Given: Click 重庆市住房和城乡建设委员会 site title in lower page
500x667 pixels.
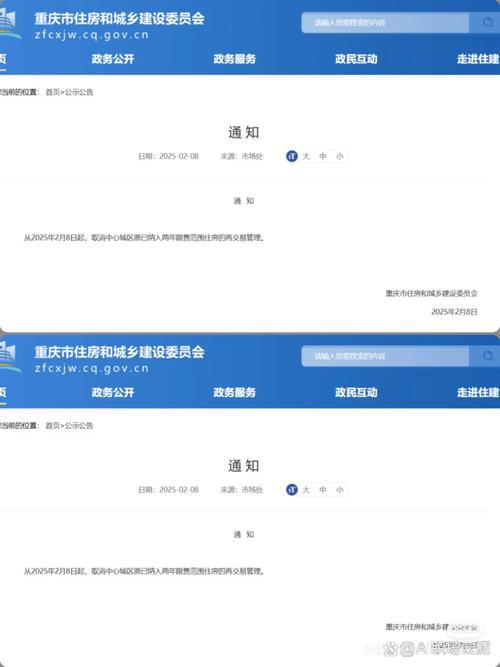Looking at the screenshot, I should pyautogui.click(x=120, y=352).
